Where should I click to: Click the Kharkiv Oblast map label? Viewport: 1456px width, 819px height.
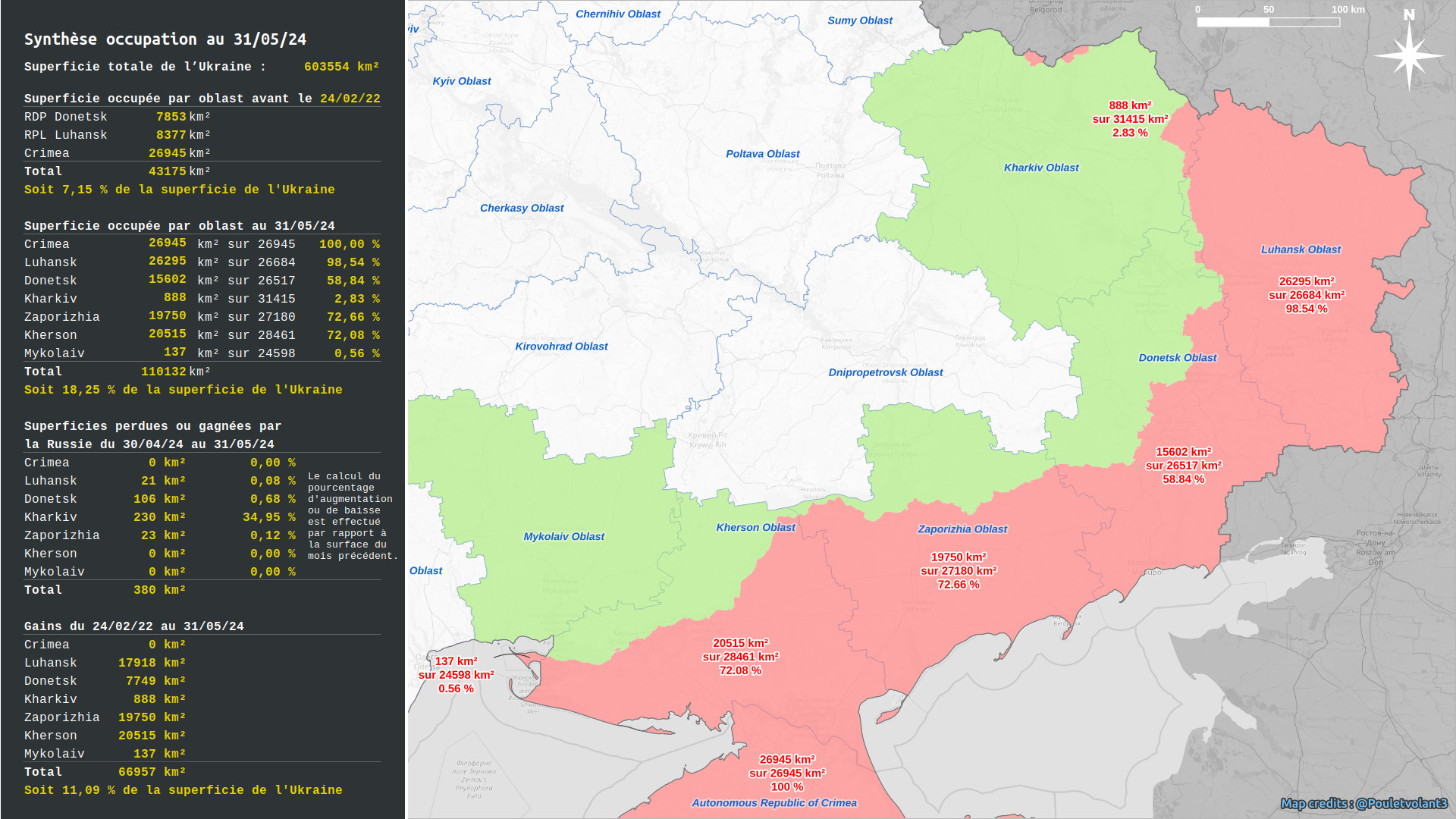click(x=1040, y=168)
